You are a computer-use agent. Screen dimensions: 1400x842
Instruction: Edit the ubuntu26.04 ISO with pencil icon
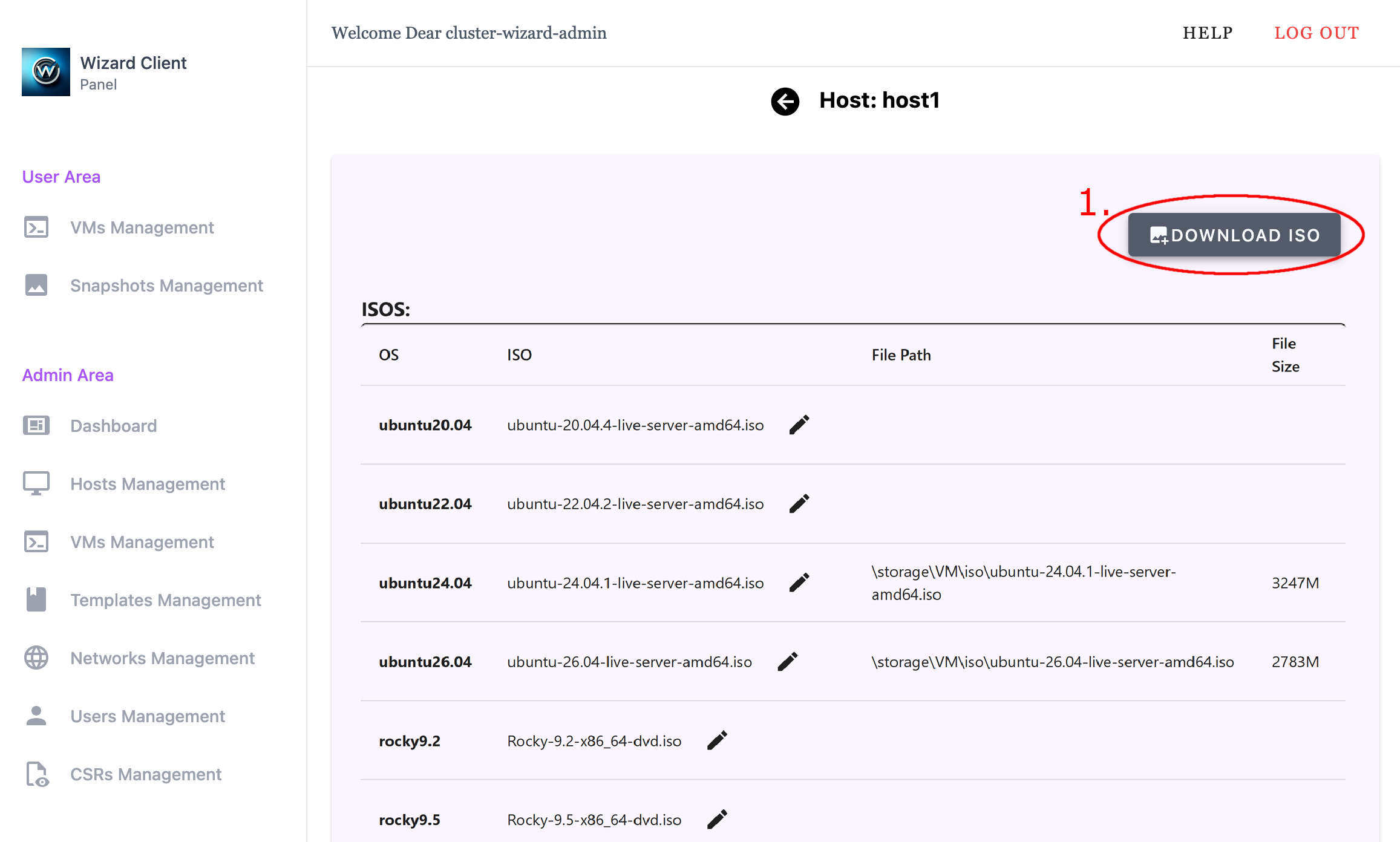point(787,662)
